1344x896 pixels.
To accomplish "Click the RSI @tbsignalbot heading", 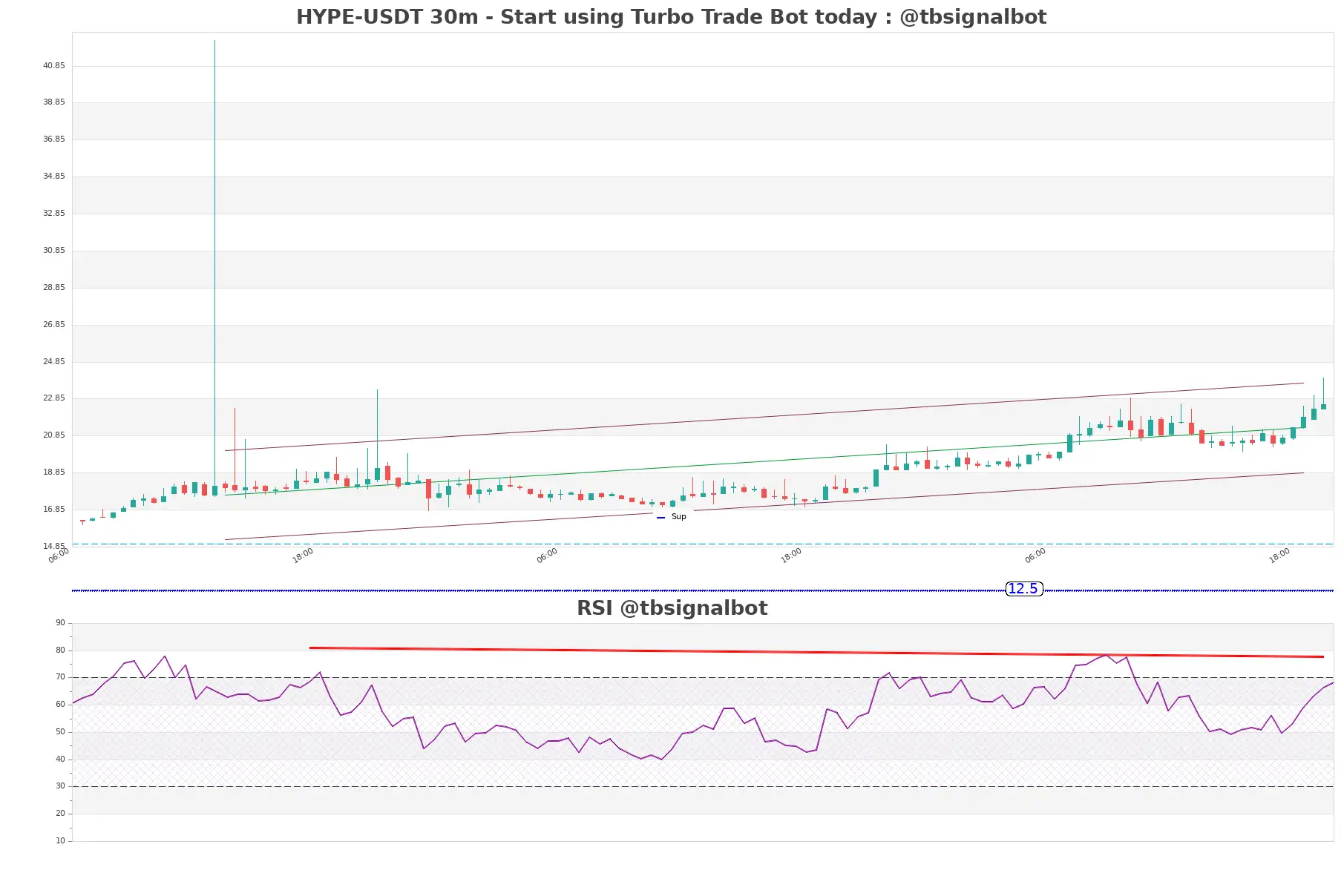I will pos(672,608).
